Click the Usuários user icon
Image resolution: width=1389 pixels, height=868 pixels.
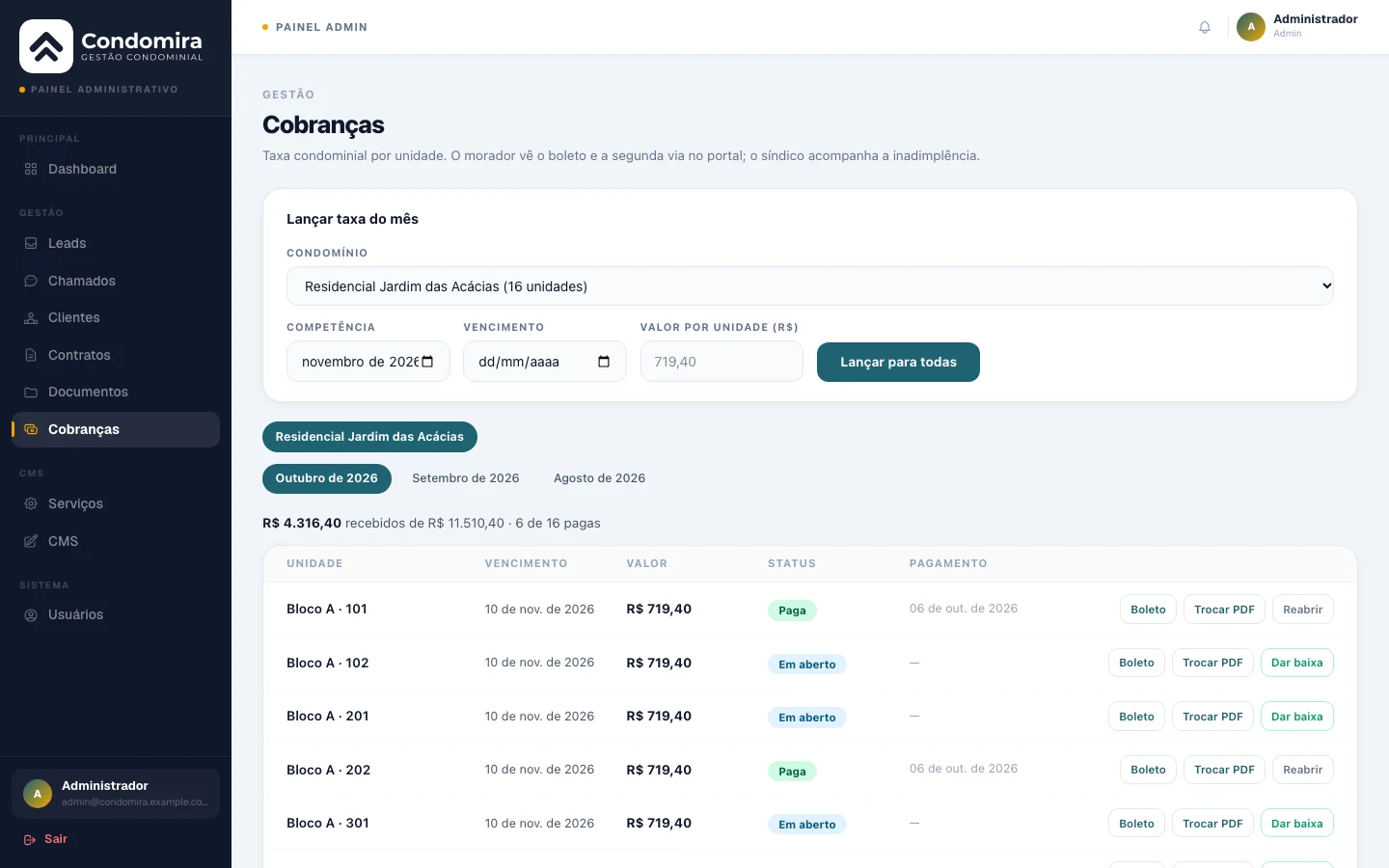coord(31,614)
